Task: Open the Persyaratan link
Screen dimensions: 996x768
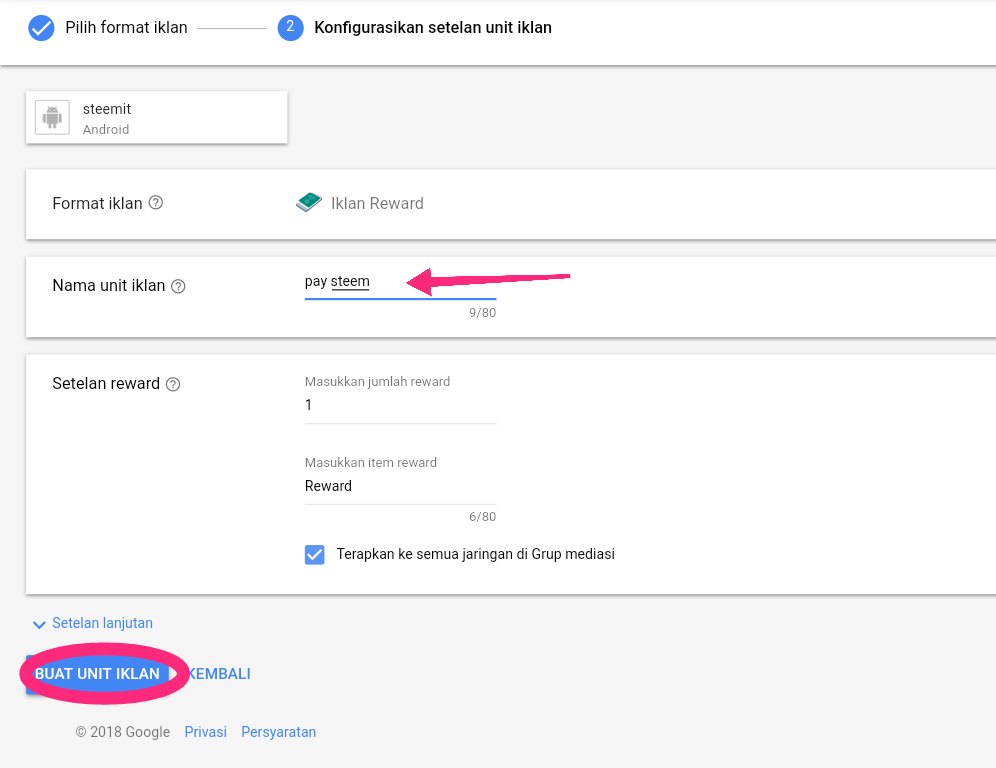Action: tap(278, 732)
